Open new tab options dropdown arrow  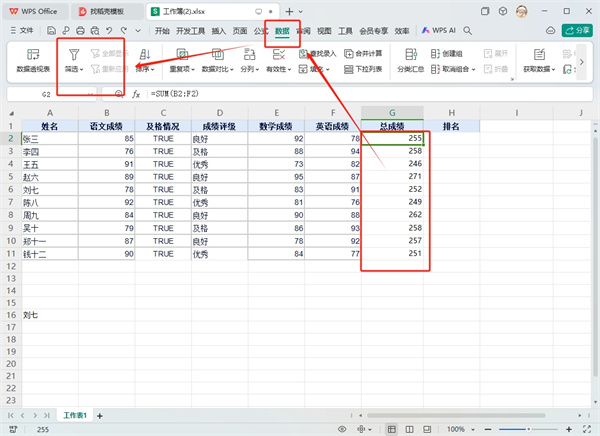click(x=301, y=11)
